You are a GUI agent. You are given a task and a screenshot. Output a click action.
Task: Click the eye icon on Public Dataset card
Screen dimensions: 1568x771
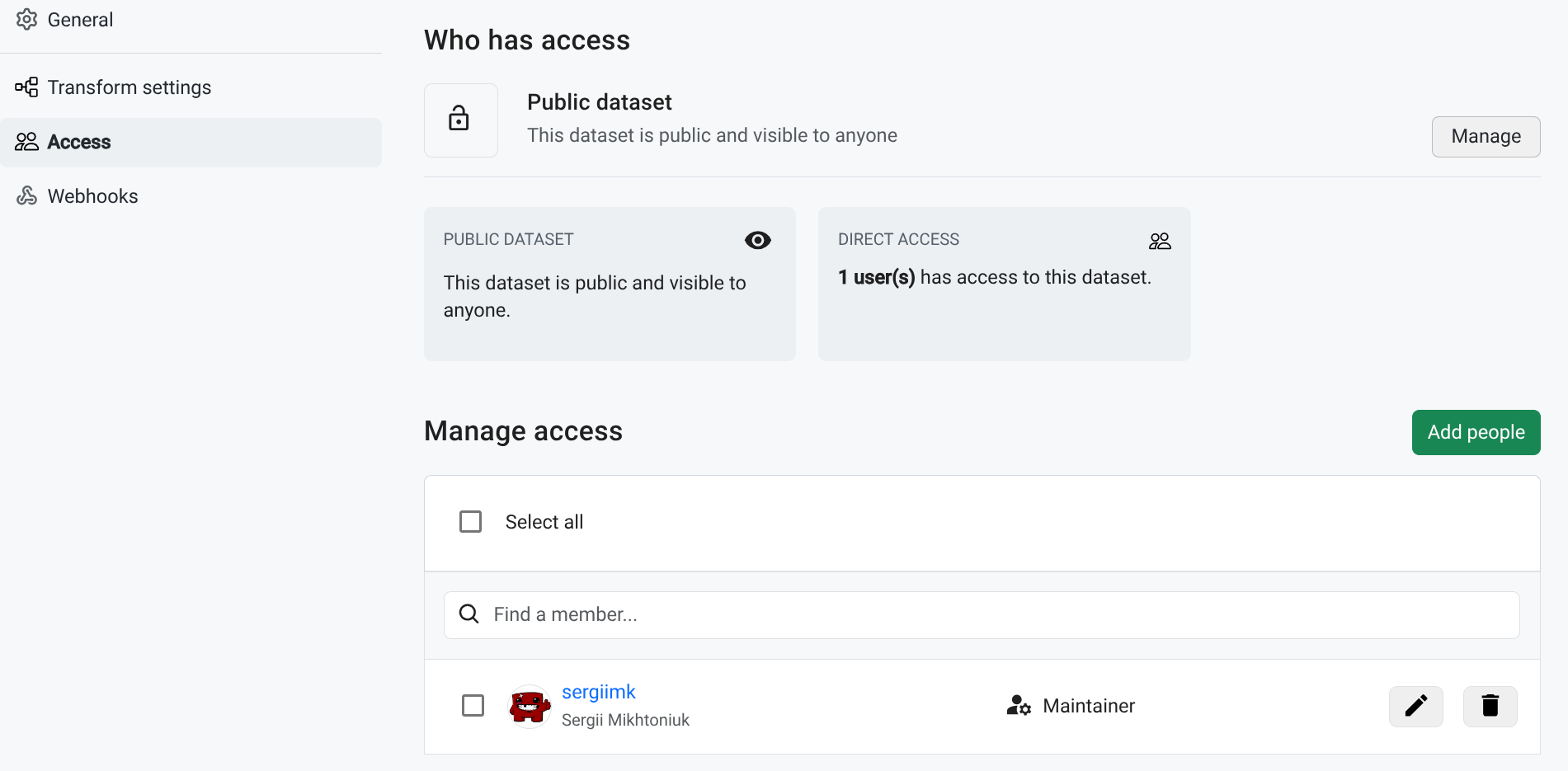[x=757, y=240]
